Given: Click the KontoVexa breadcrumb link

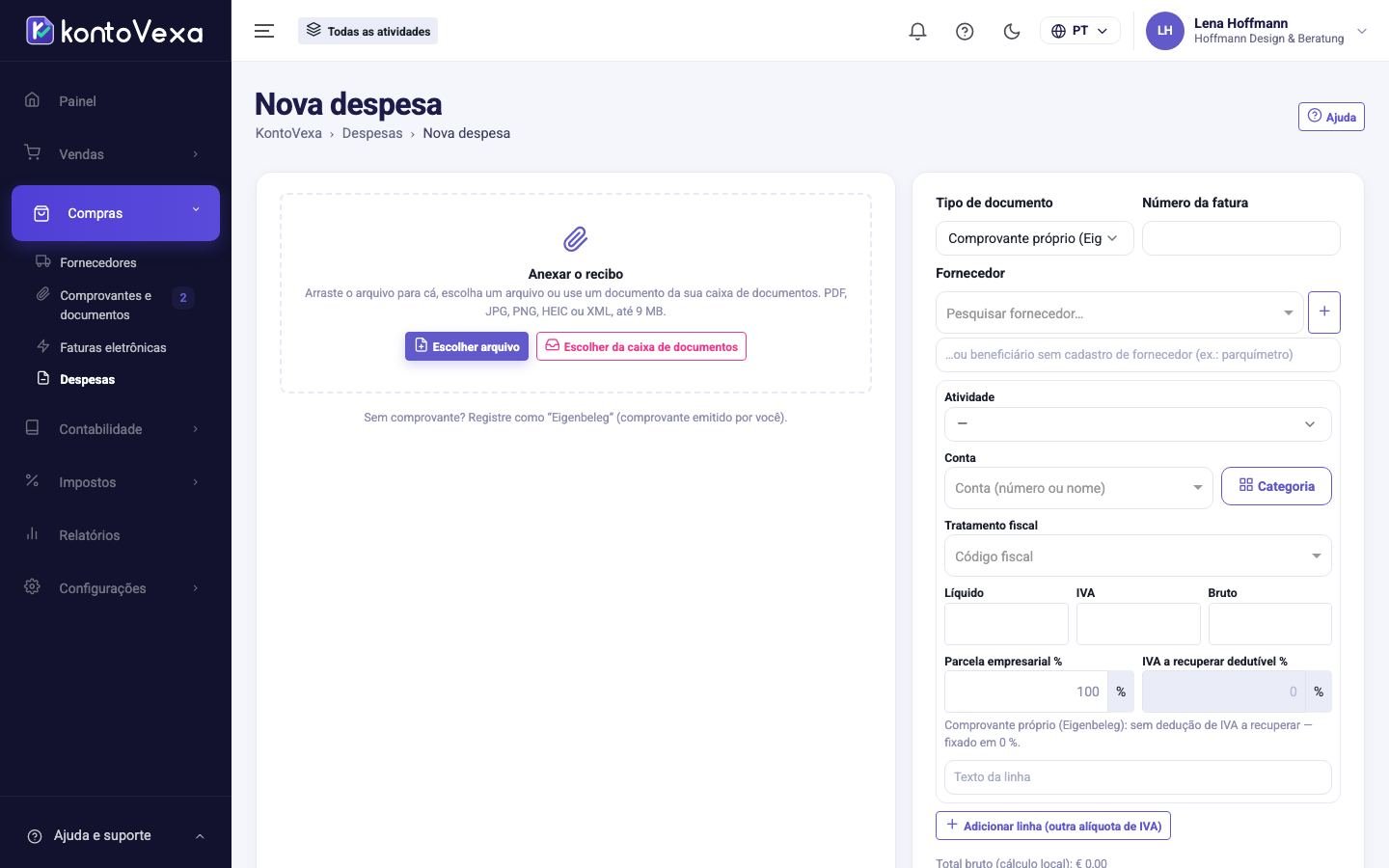Looking at the screenshot, I should tap(288, 133).
